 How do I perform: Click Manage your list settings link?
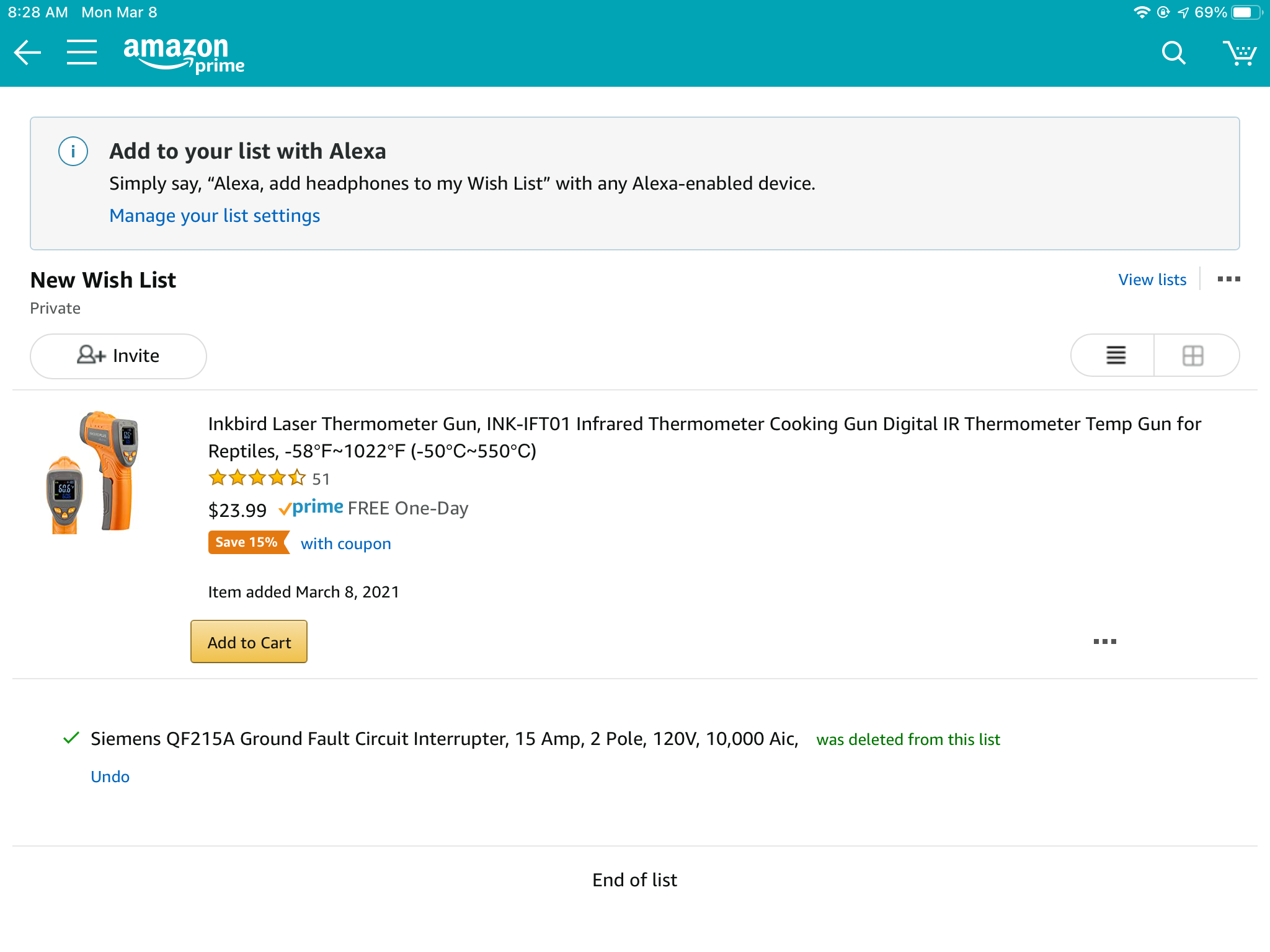point(215,216)
